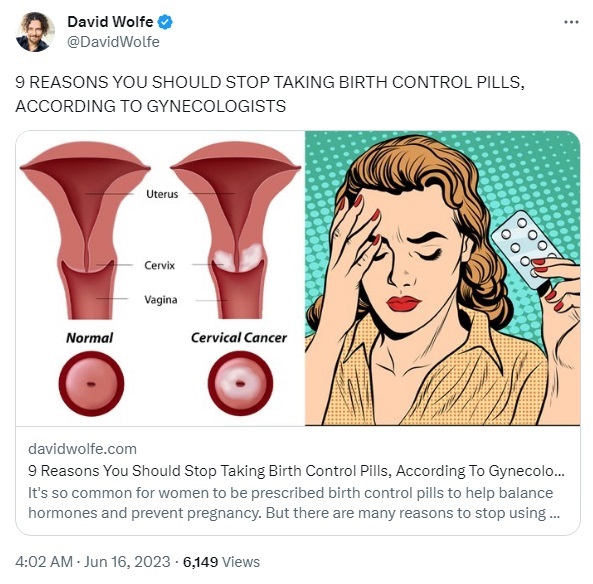Open David Wolfe's profile avatar photo
593x584 pixels.
click(x=35, y=32)
